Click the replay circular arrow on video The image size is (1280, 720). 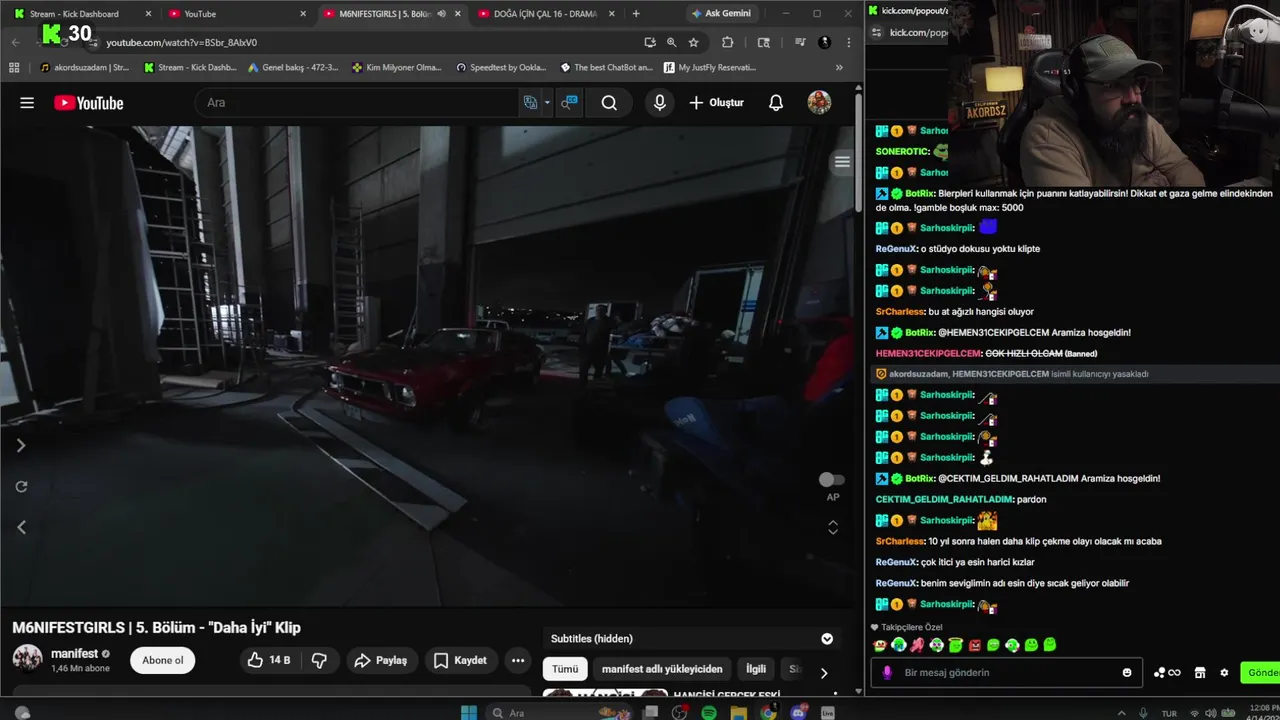click(21, 487)
